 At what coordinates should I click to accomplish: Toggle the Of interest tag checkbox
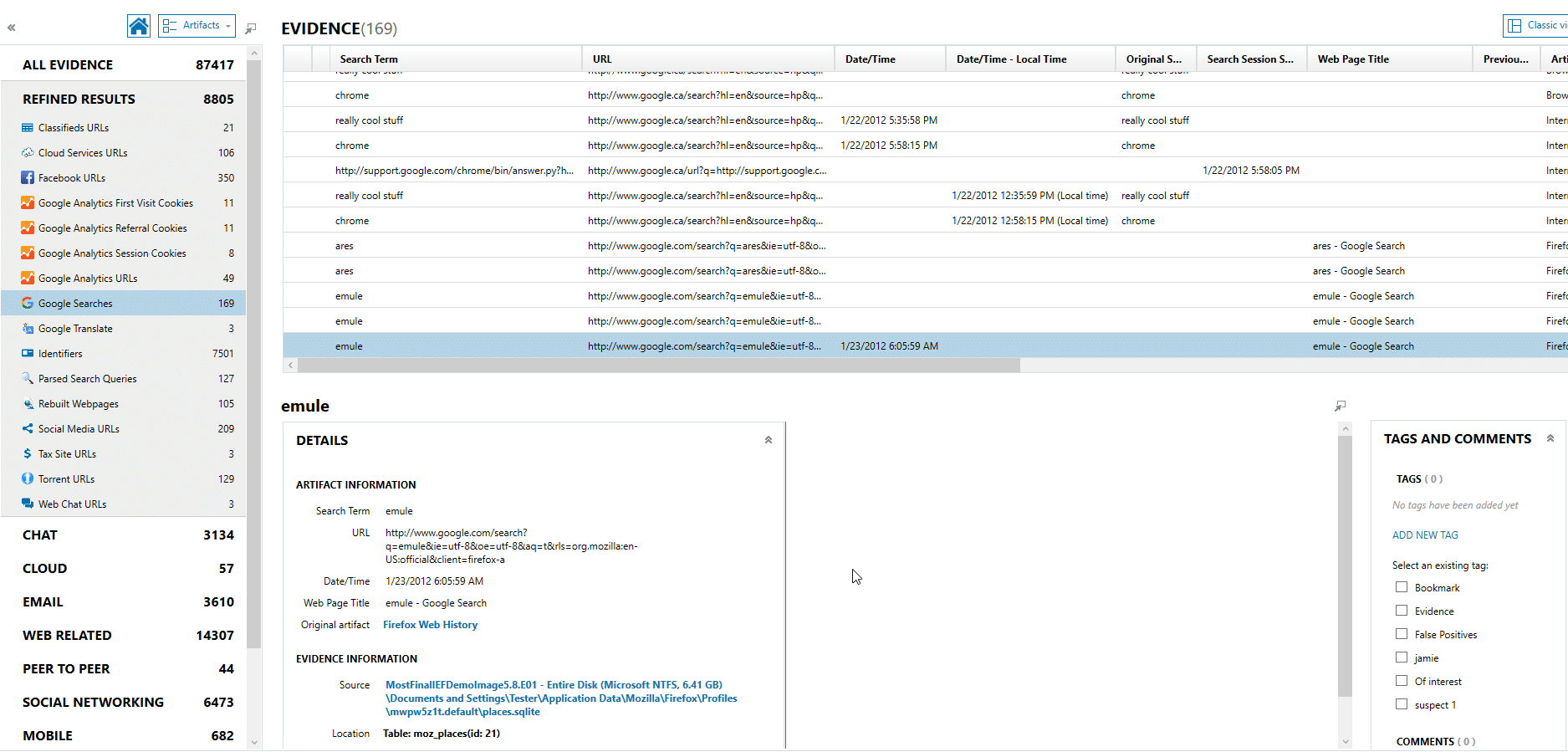[1402, 681]
